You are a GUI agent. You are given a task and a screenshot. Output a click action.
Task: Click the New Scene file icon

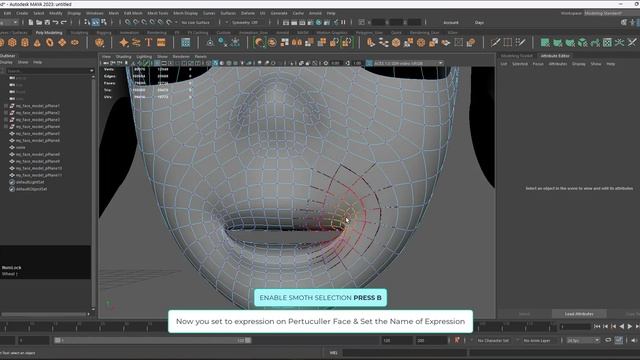click(x=31, y=22)
